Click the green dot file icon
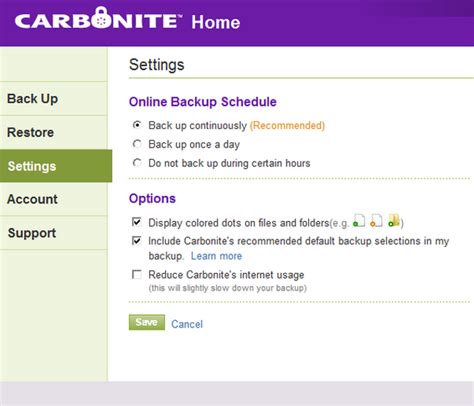The width and height of the screenshot is (474, 406). 359,221
